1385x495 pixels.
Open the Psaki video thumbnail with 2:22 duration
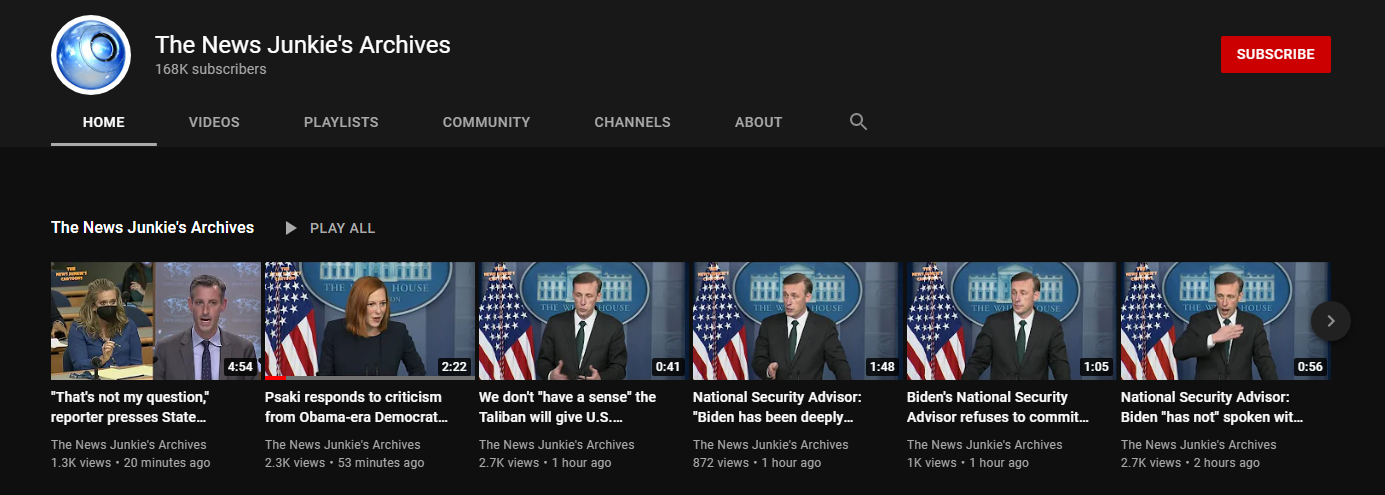click(370, 321)
